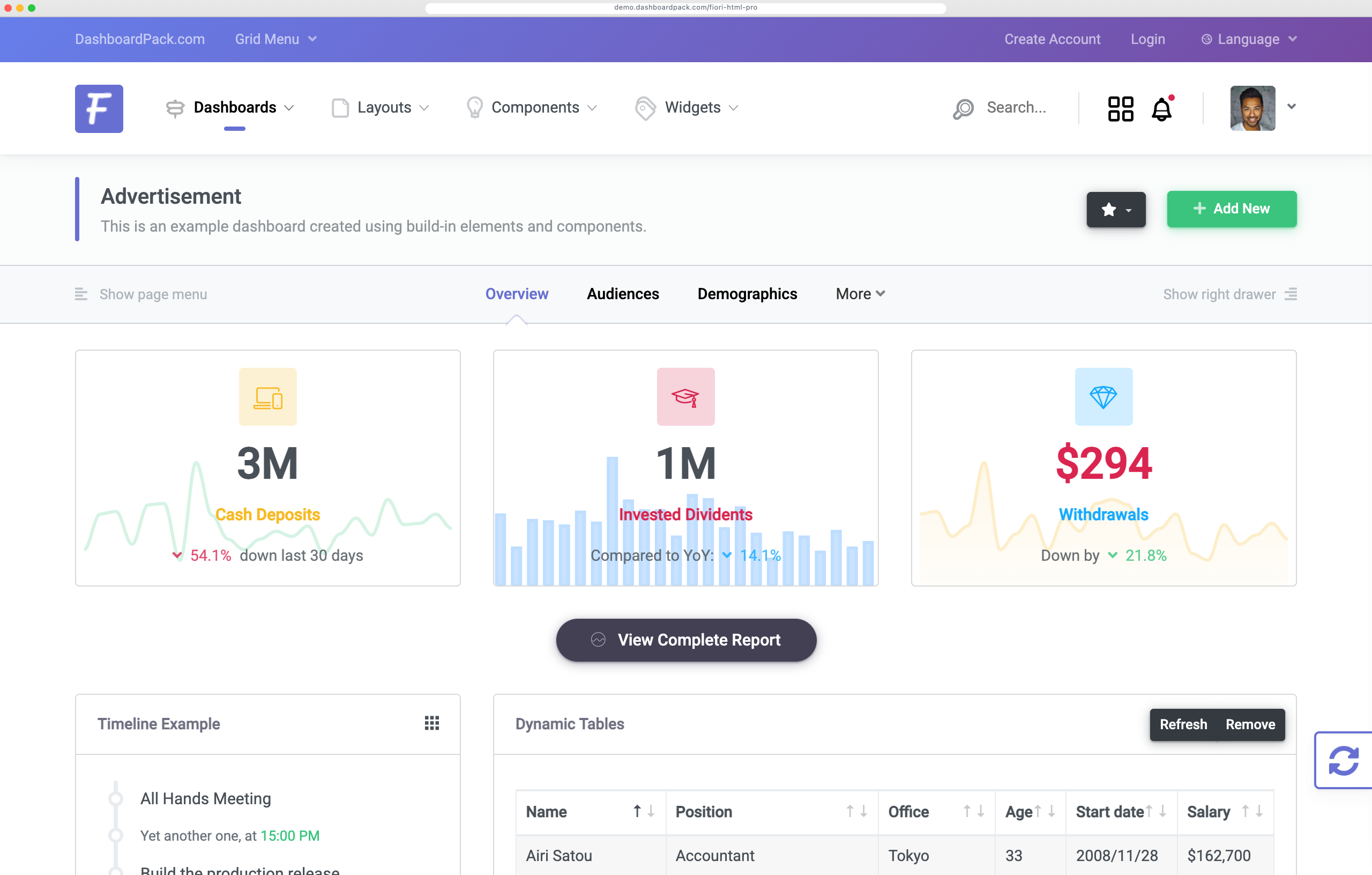The width and height of the screenshot is (1372, 875).
Task: Sort Name column ascending arrows
Action: tap(644, 811)
